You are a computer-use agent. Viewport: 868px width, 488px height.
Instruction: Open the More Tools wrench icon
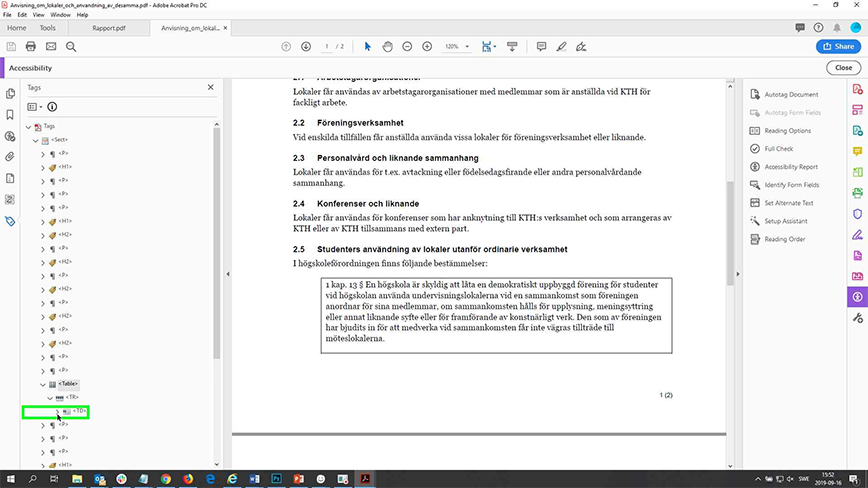[857, 318]
